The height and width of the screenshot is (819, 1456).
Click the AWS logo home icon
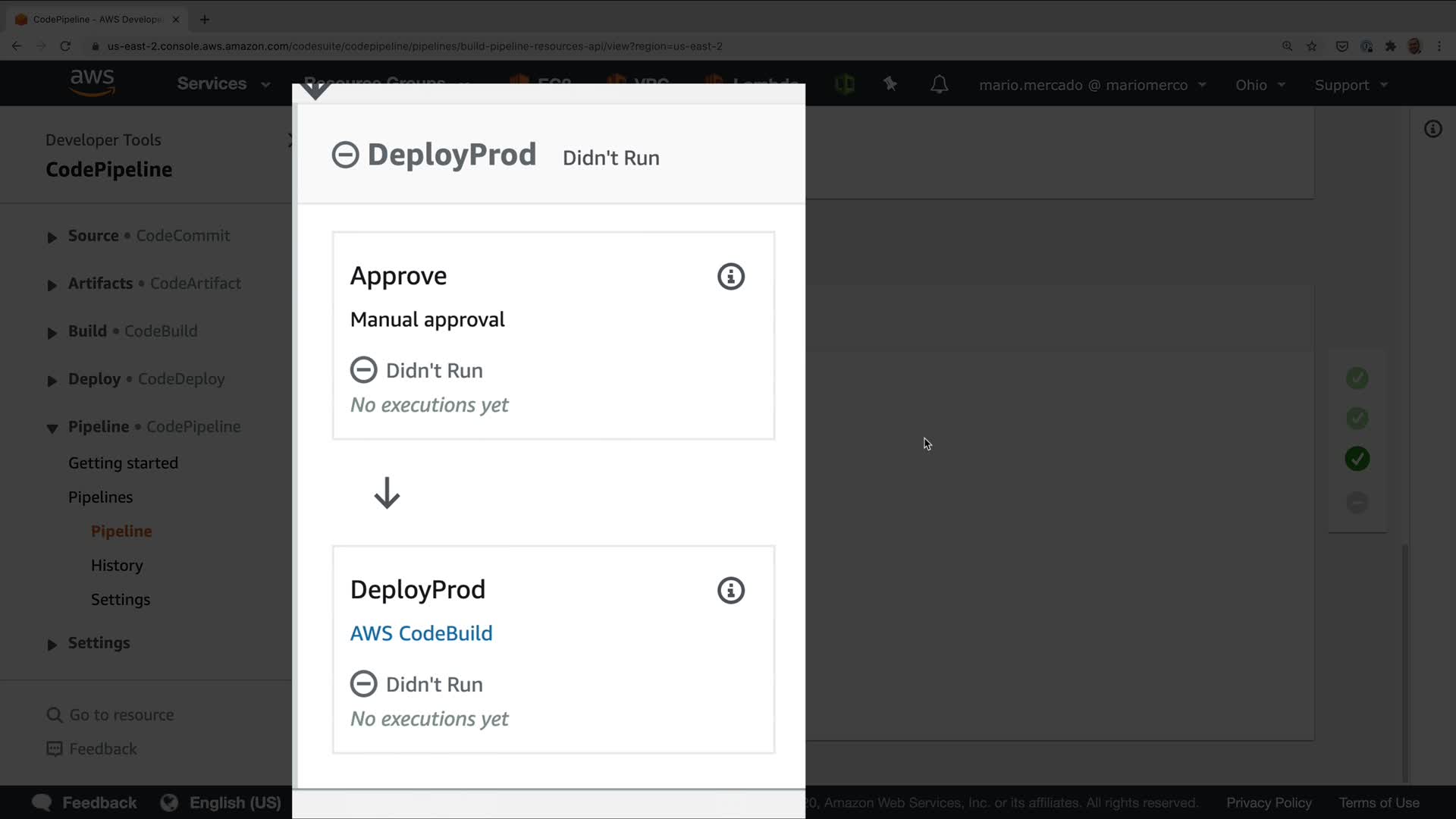(92, 83)
